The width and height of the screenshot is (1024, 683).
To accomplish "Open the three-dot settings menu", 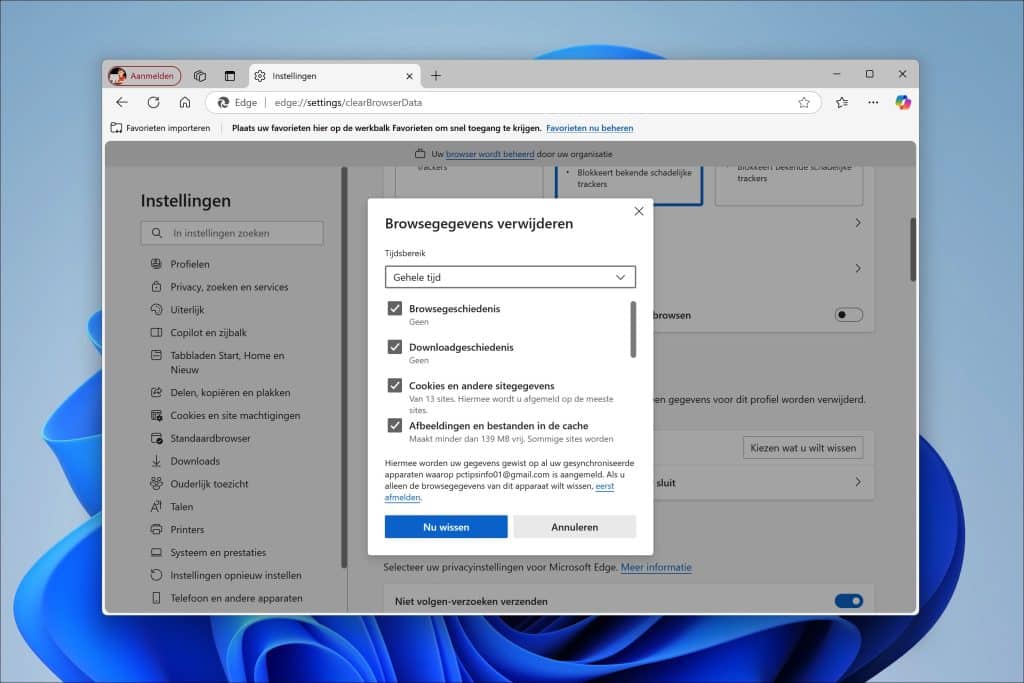I will pos(873,103).
